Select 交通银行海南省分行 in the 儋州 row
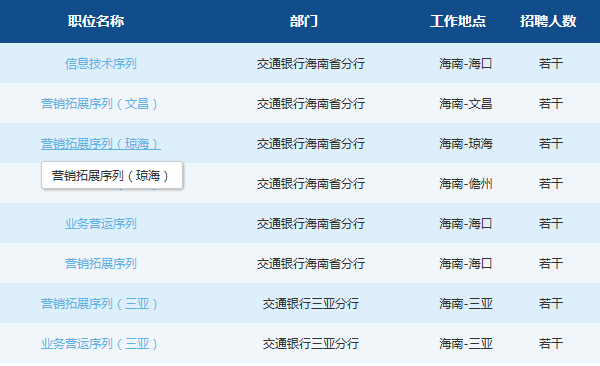Viewport: 600px width, 366px height. (x=311, y=184)
